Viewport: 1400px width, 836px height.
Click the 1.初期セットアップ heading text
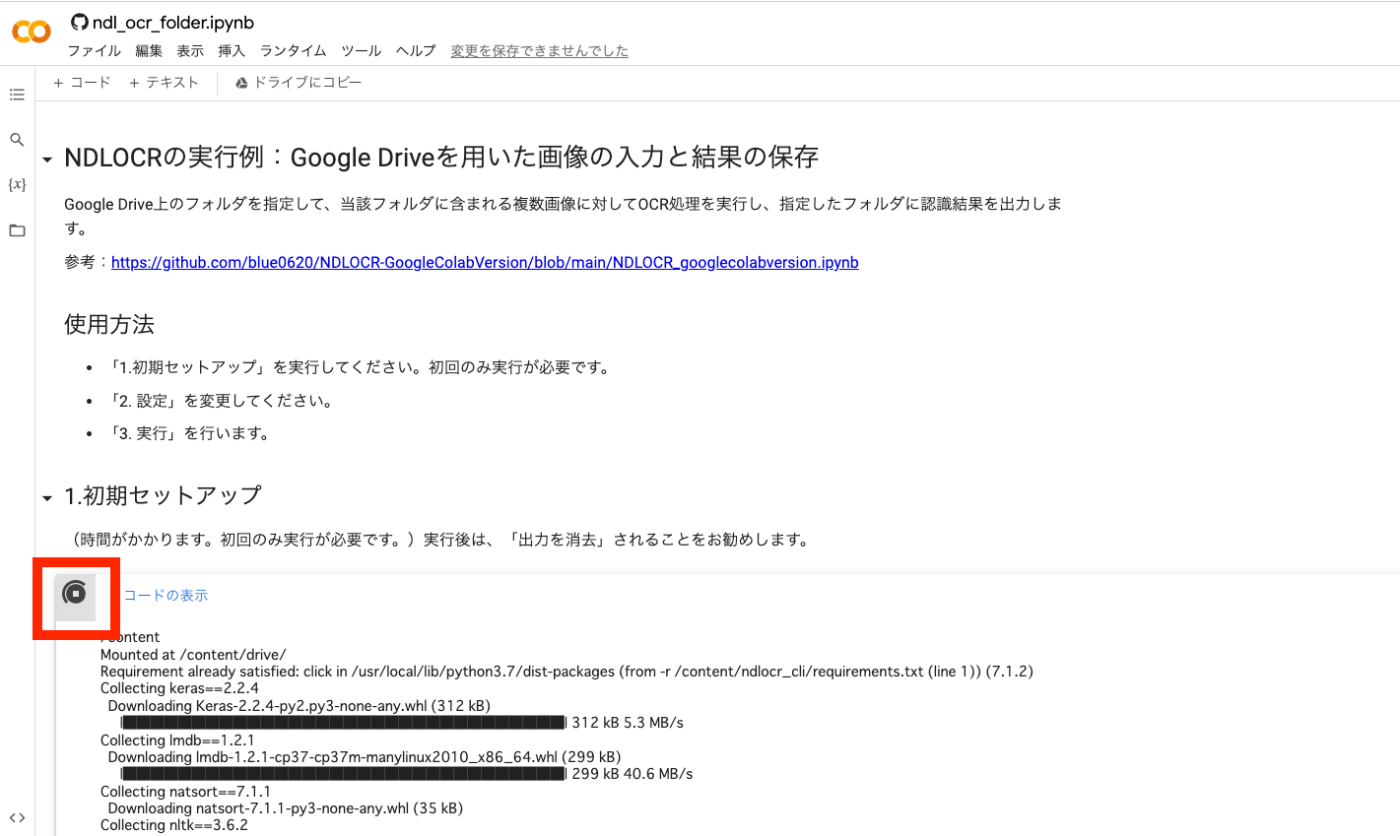[x=163, y=495]
